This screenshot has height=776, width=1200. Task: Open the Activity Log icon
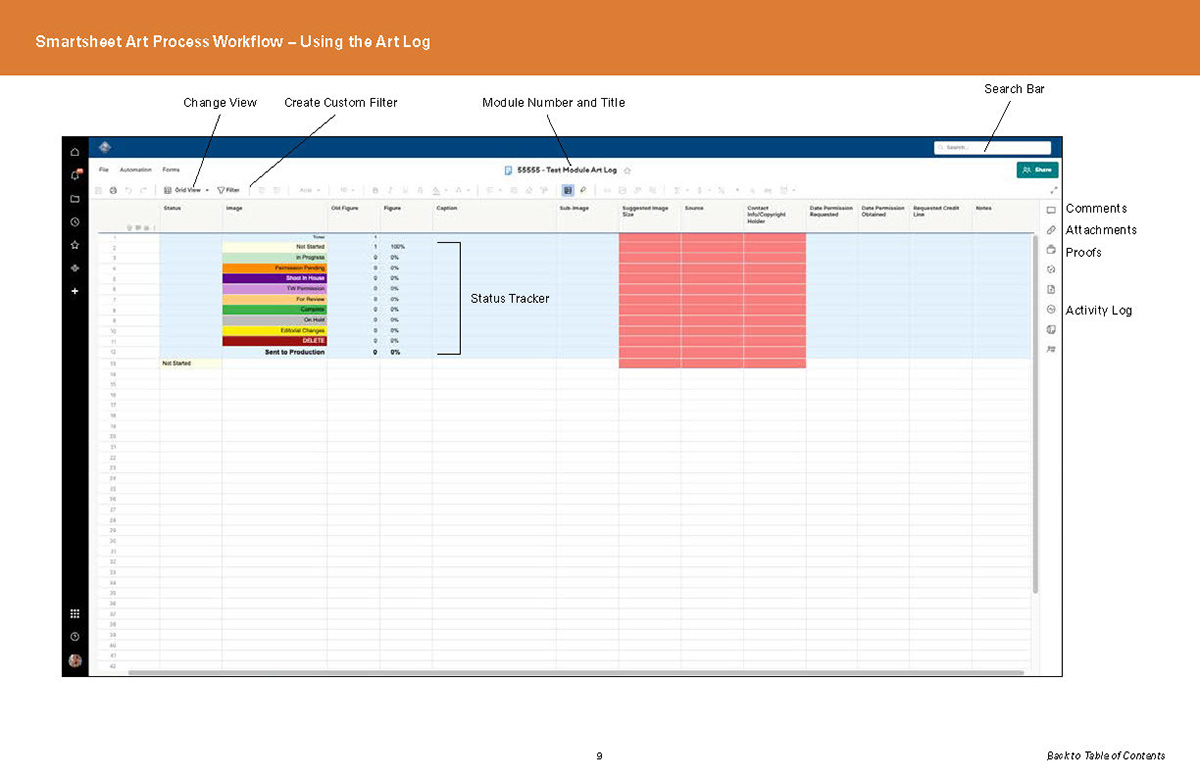pyautogui.click(x=1051, y=309)
